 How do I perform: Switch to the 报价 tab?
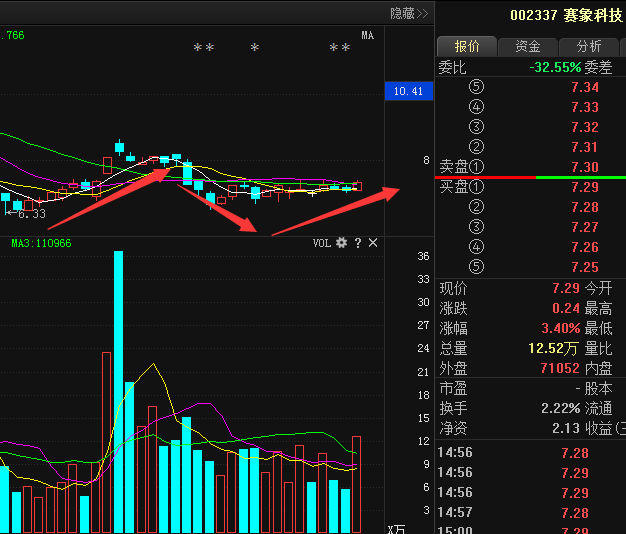click(x=467, y=46)
